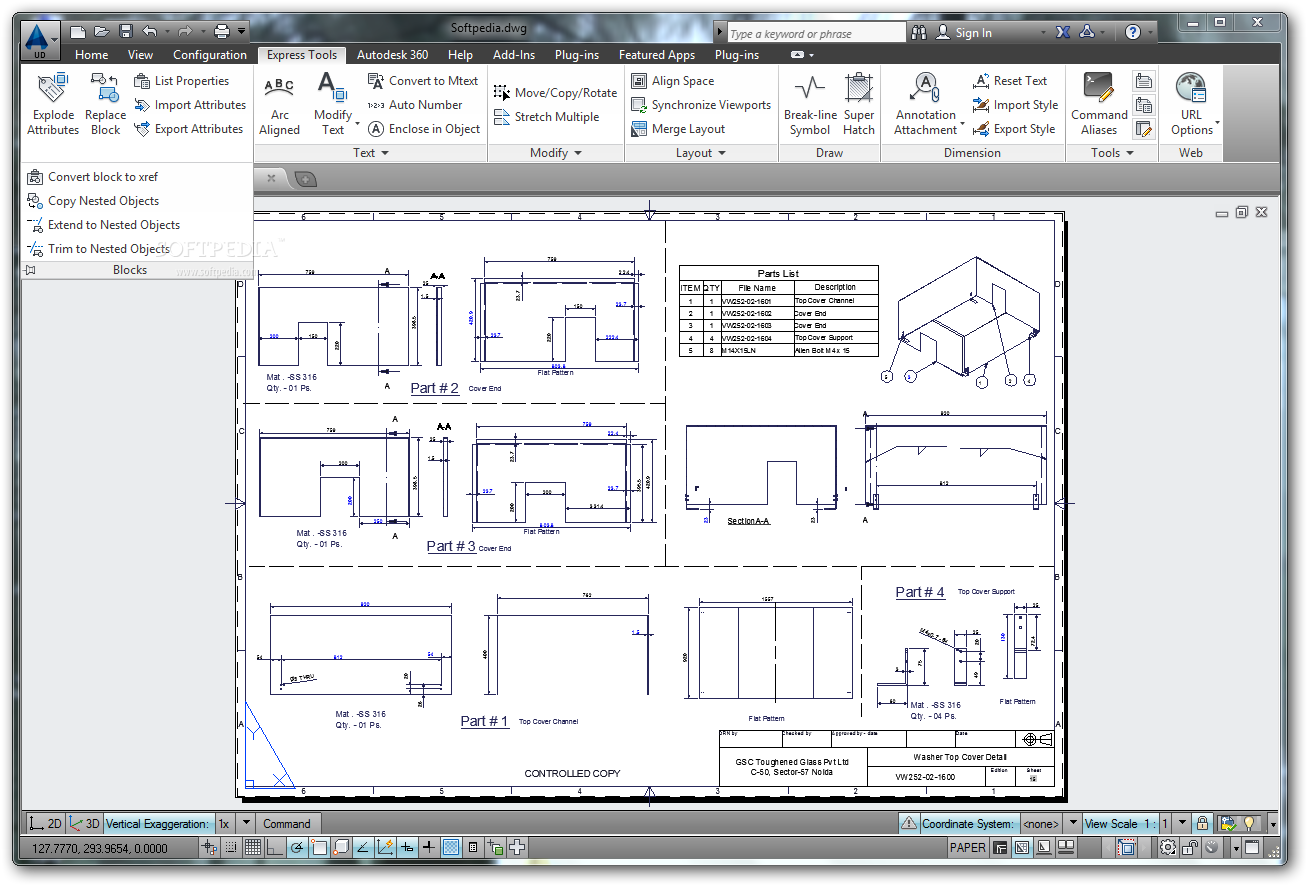Click Convert to Mtext
This screenshot has width=1308, height=886.
point(423,81)
